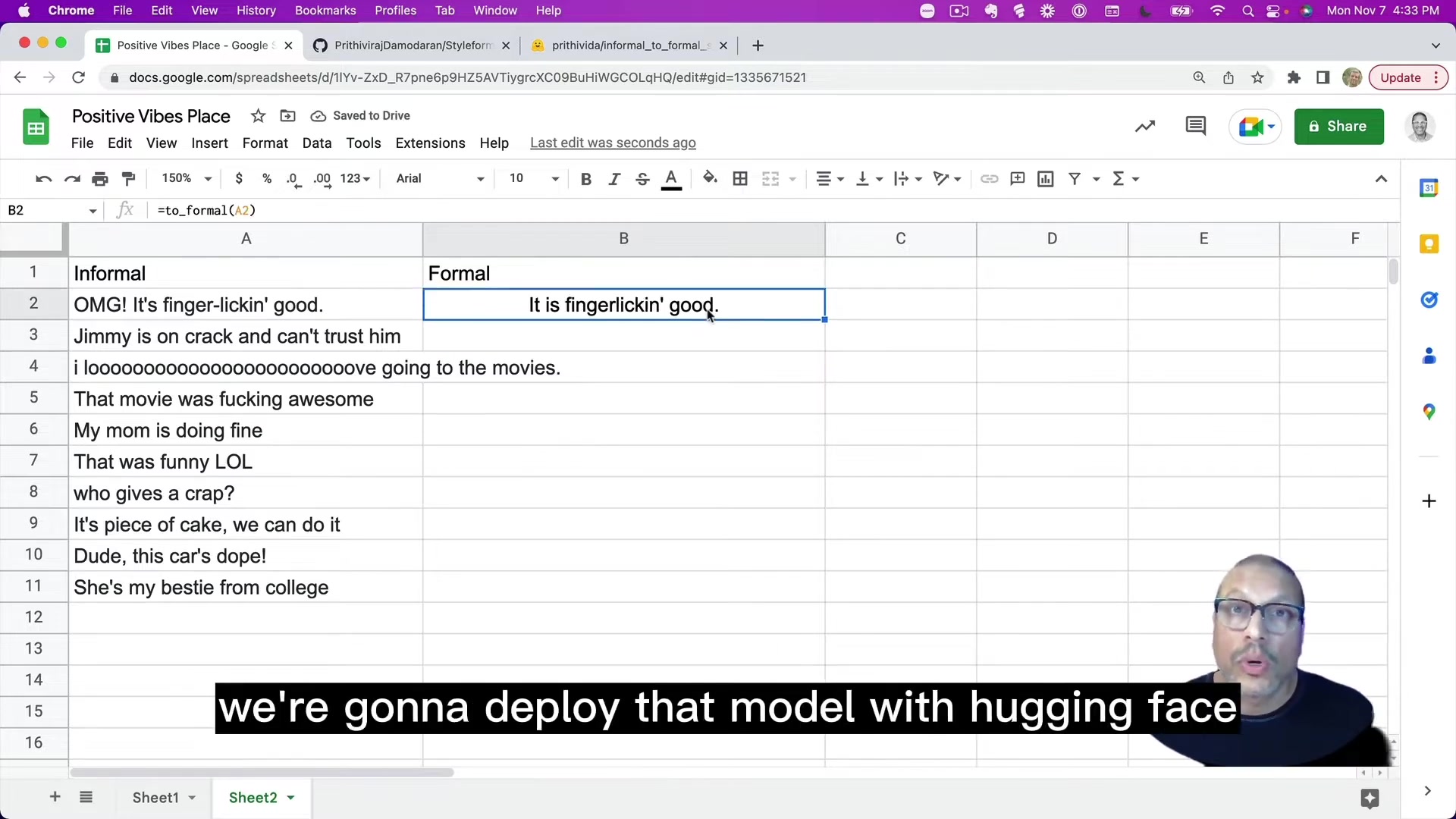Click the borders icon in toolbar

tap(740, 179)
